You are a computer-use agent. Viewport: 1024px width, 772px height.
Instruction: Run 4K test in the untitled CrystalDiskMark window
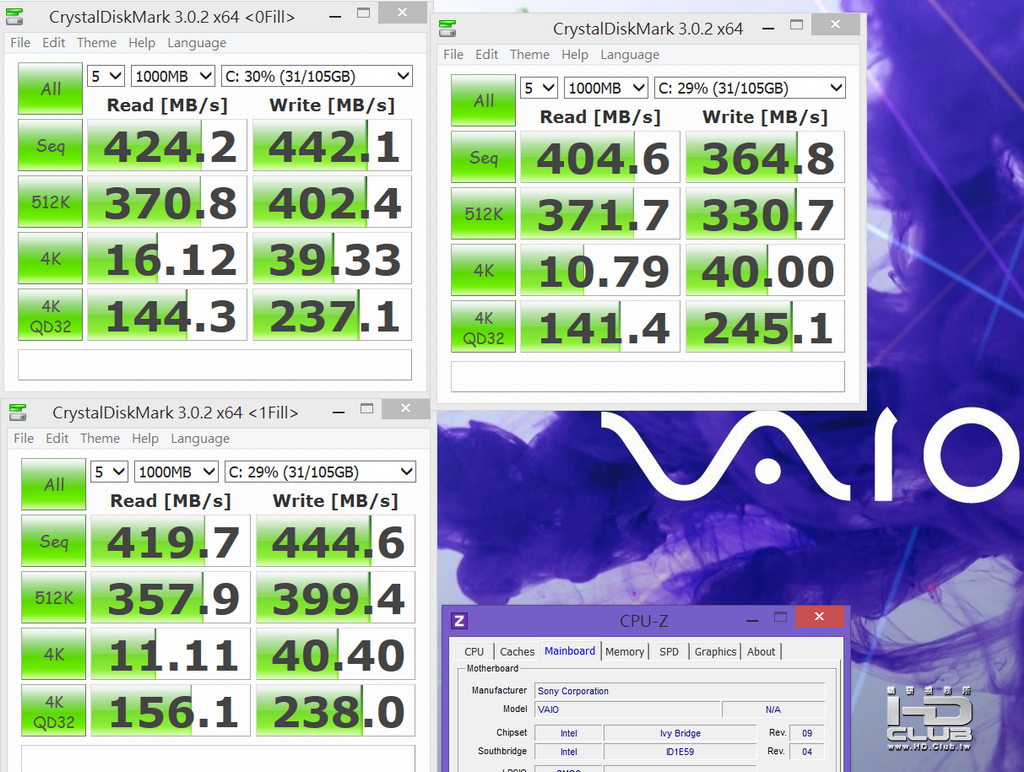(483, 270)
